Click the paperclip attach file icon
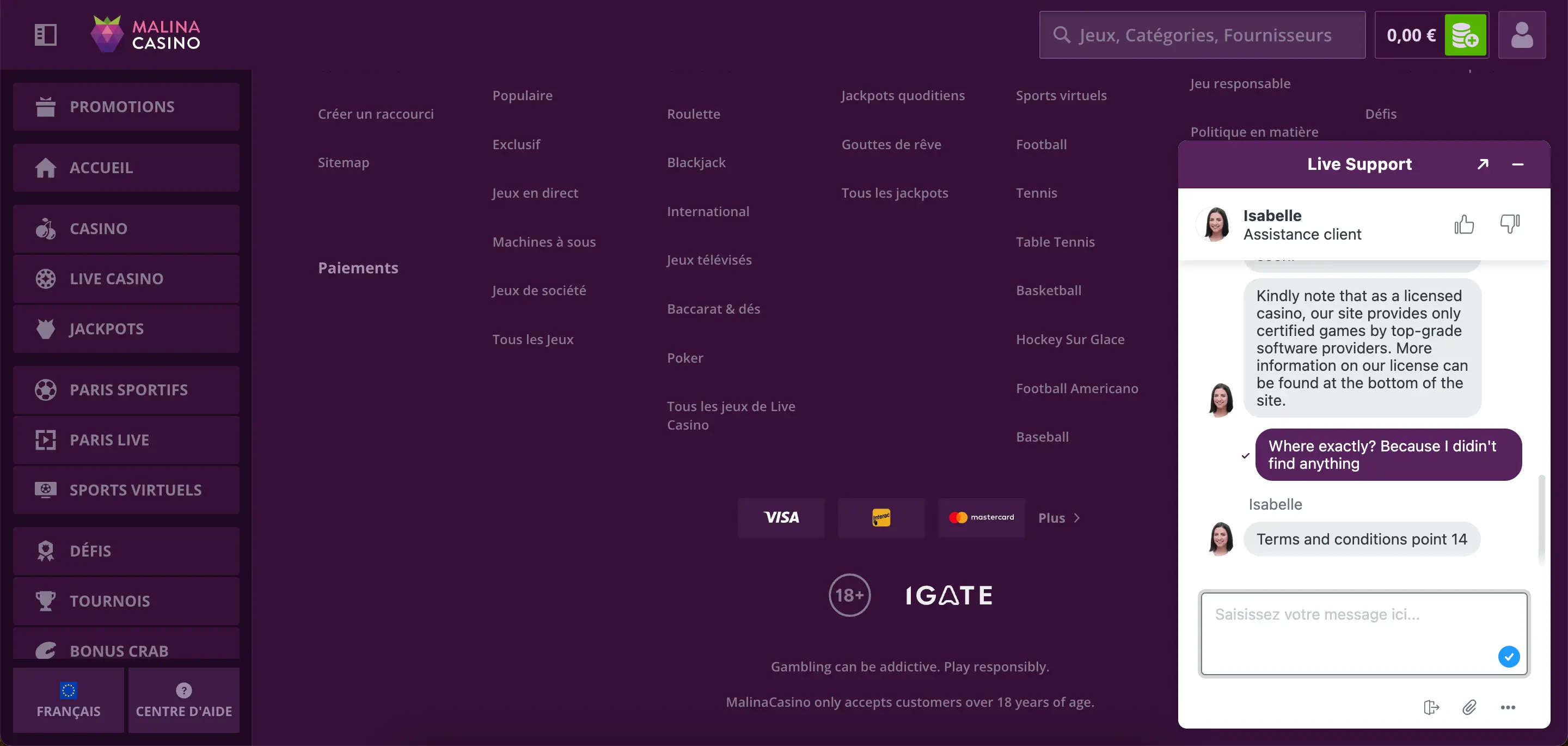Image resolution: width=1568 pixels, height=746 pixels. coord(1469,707)
